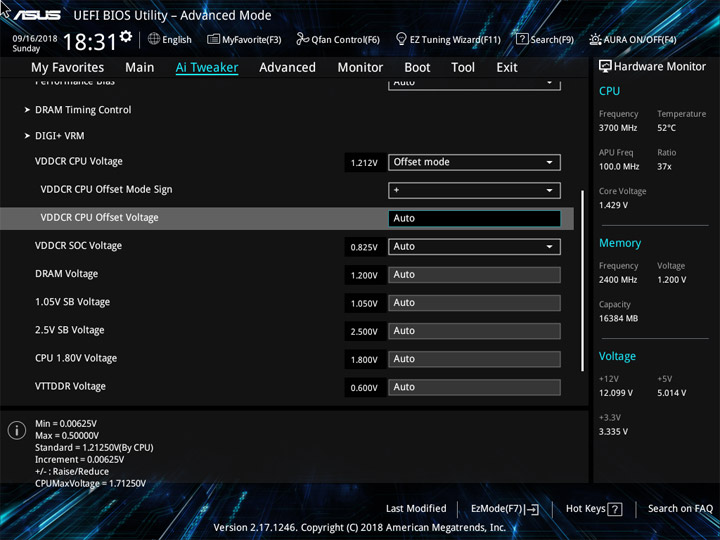Click the 2.500V SB value box
The height and width of the screenshot is (540, 720).
point(364,332)
